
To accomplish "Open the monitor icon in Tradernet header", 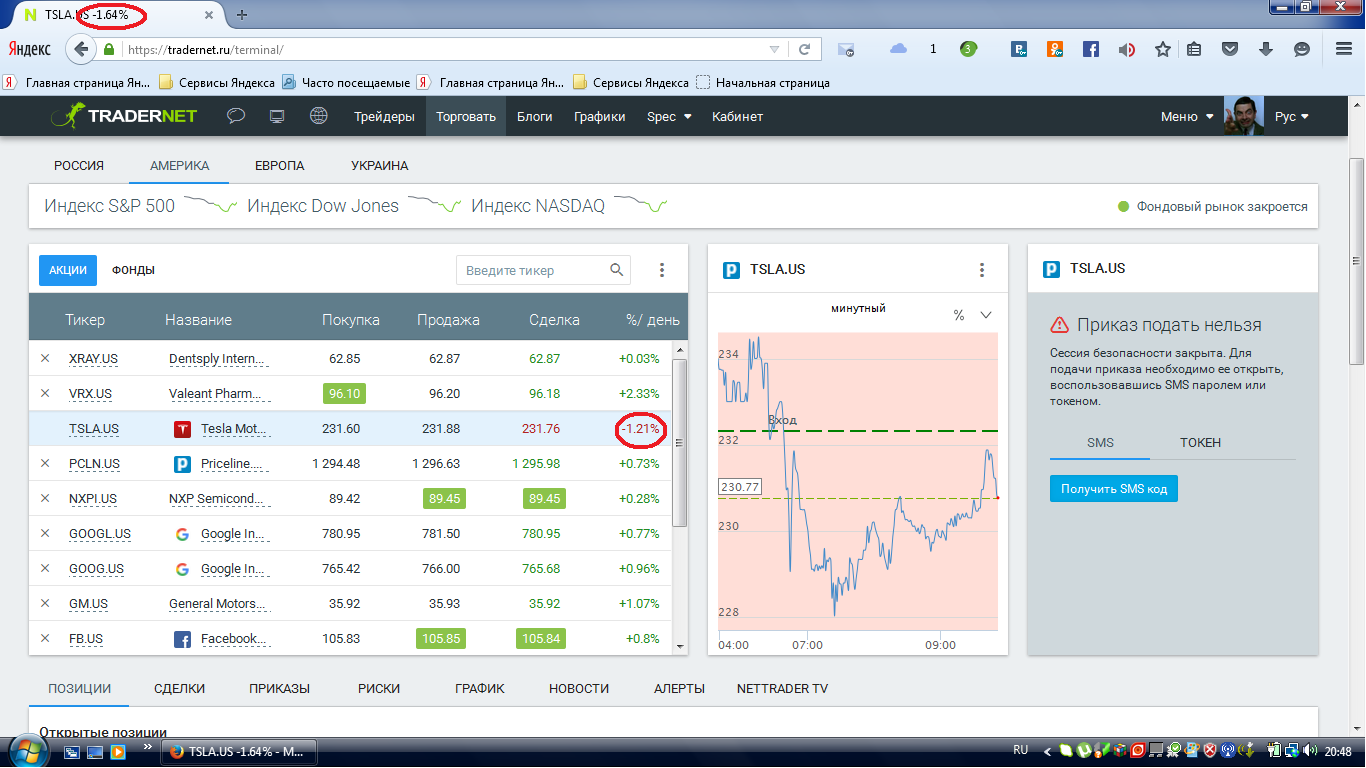I will (277, 116).
